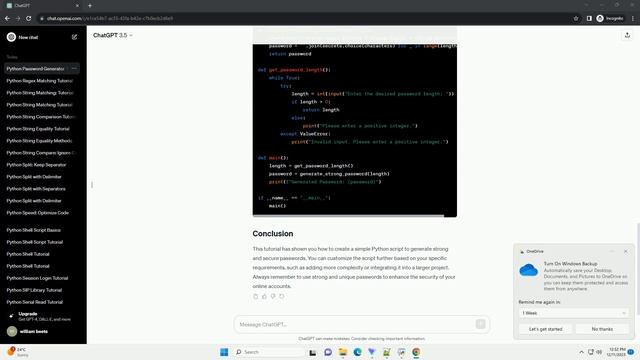Click the No thanks button
Image resolution: width=640 pixels, height=360 pixels.
[602, 329]
